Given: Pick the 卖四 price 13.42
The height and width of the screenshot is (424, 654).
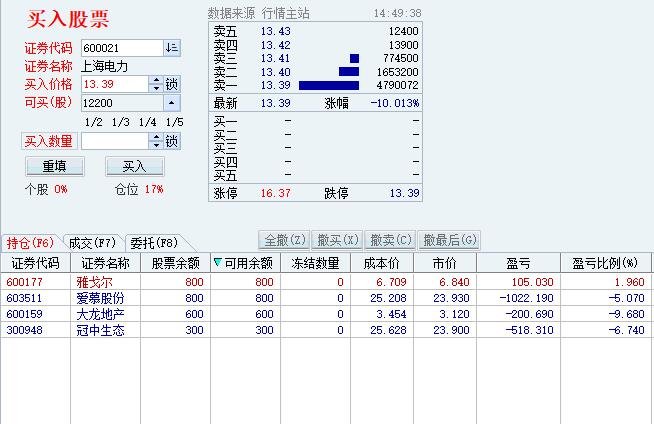Looking at the screenshot, I should [x=276, y=45].
